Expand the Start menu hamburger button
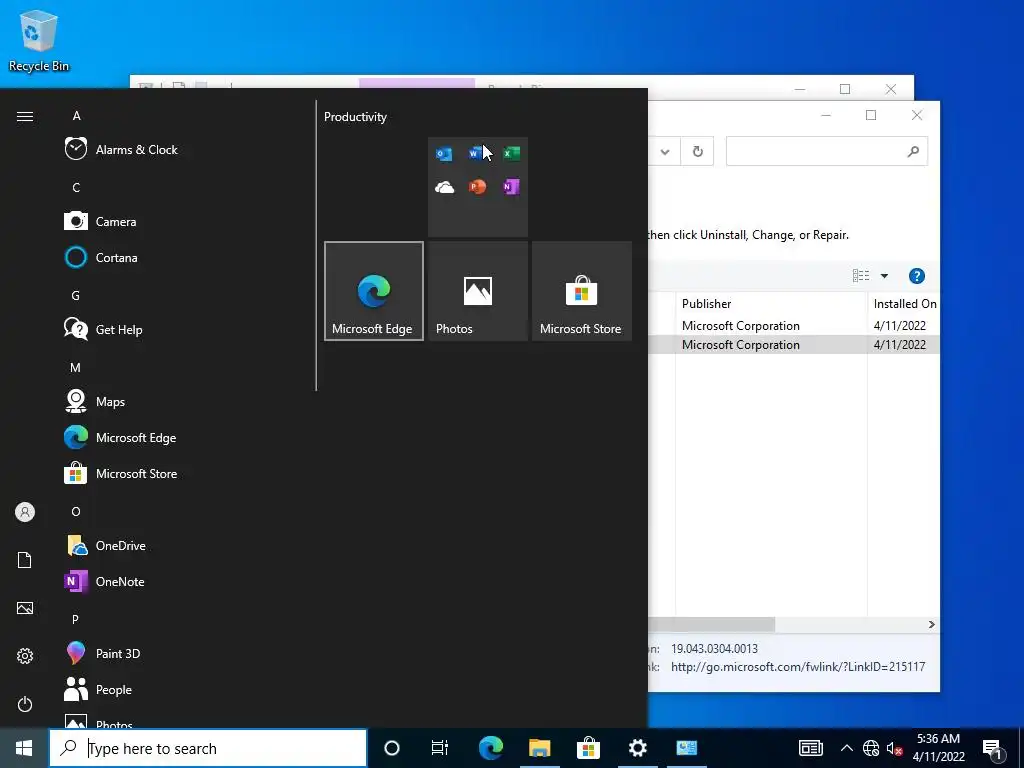Image resolution: width=1024 pixels, height=768 pixels. tap(25, 116)
